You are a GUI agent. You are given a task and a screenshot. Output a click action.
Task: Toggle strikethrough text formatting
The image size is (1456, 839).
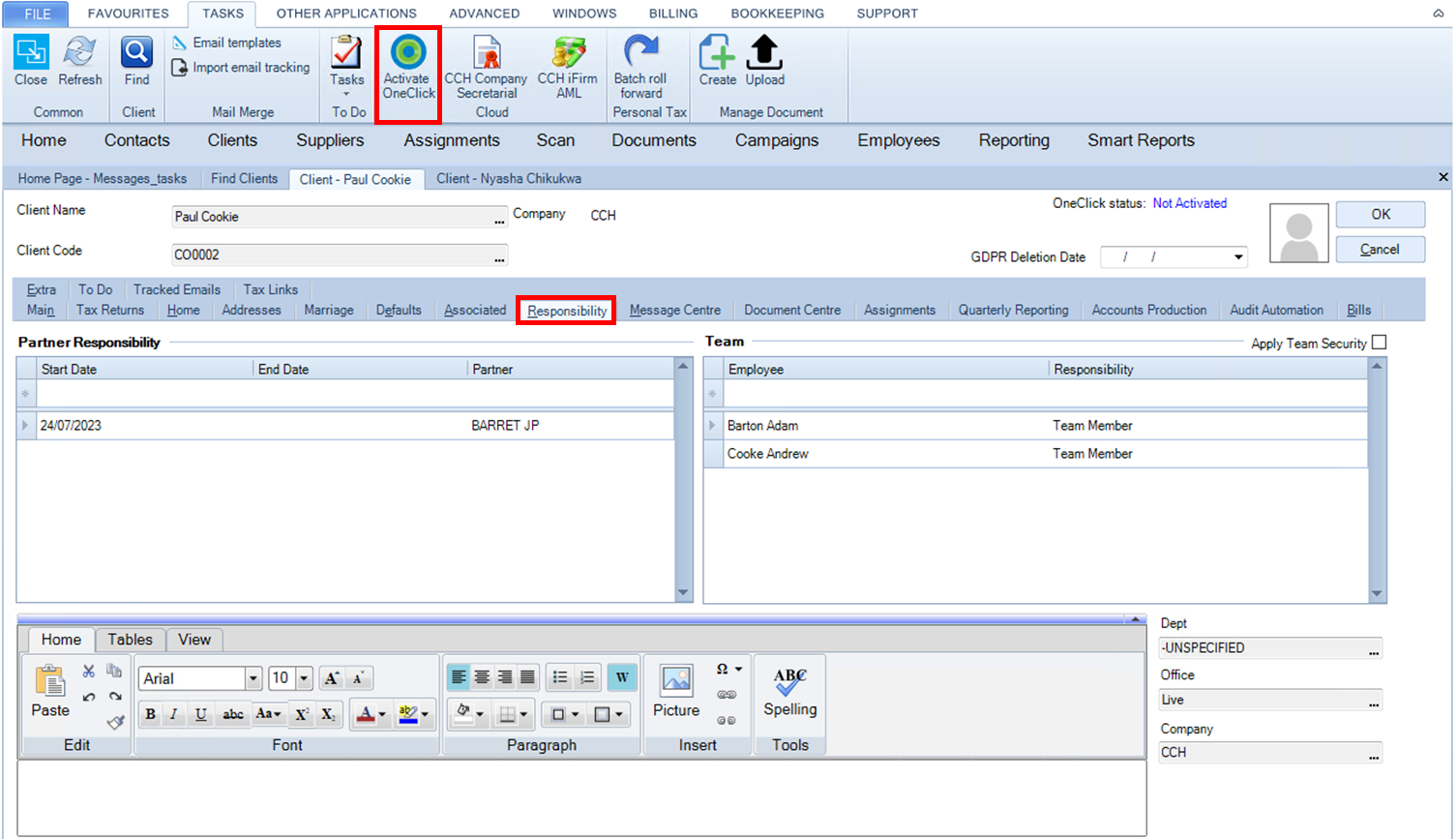point(233,714)
